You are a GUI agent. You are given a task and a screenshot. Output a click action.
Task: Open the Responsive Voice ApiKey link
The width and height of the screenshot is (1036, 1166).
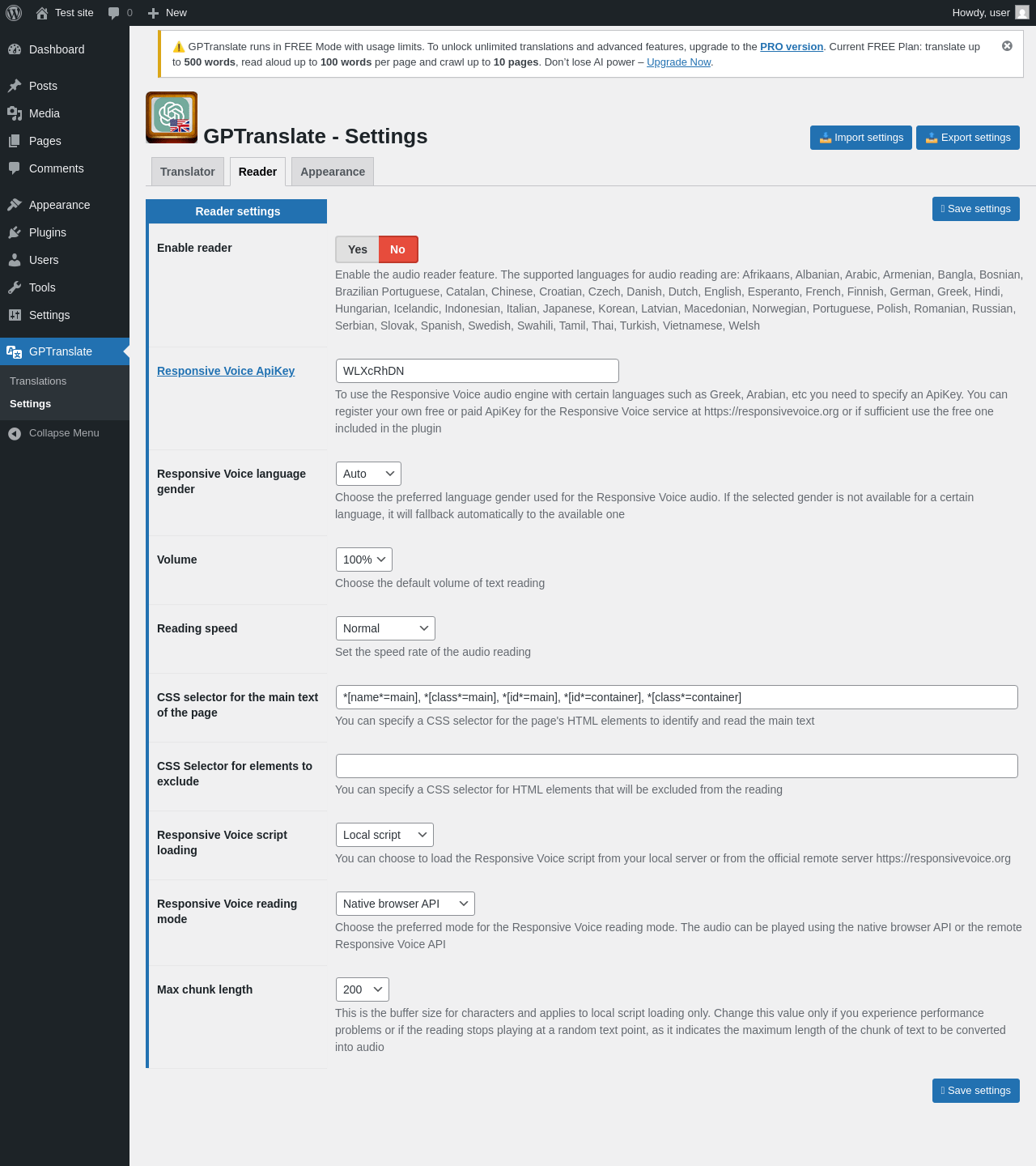[226, 371]
